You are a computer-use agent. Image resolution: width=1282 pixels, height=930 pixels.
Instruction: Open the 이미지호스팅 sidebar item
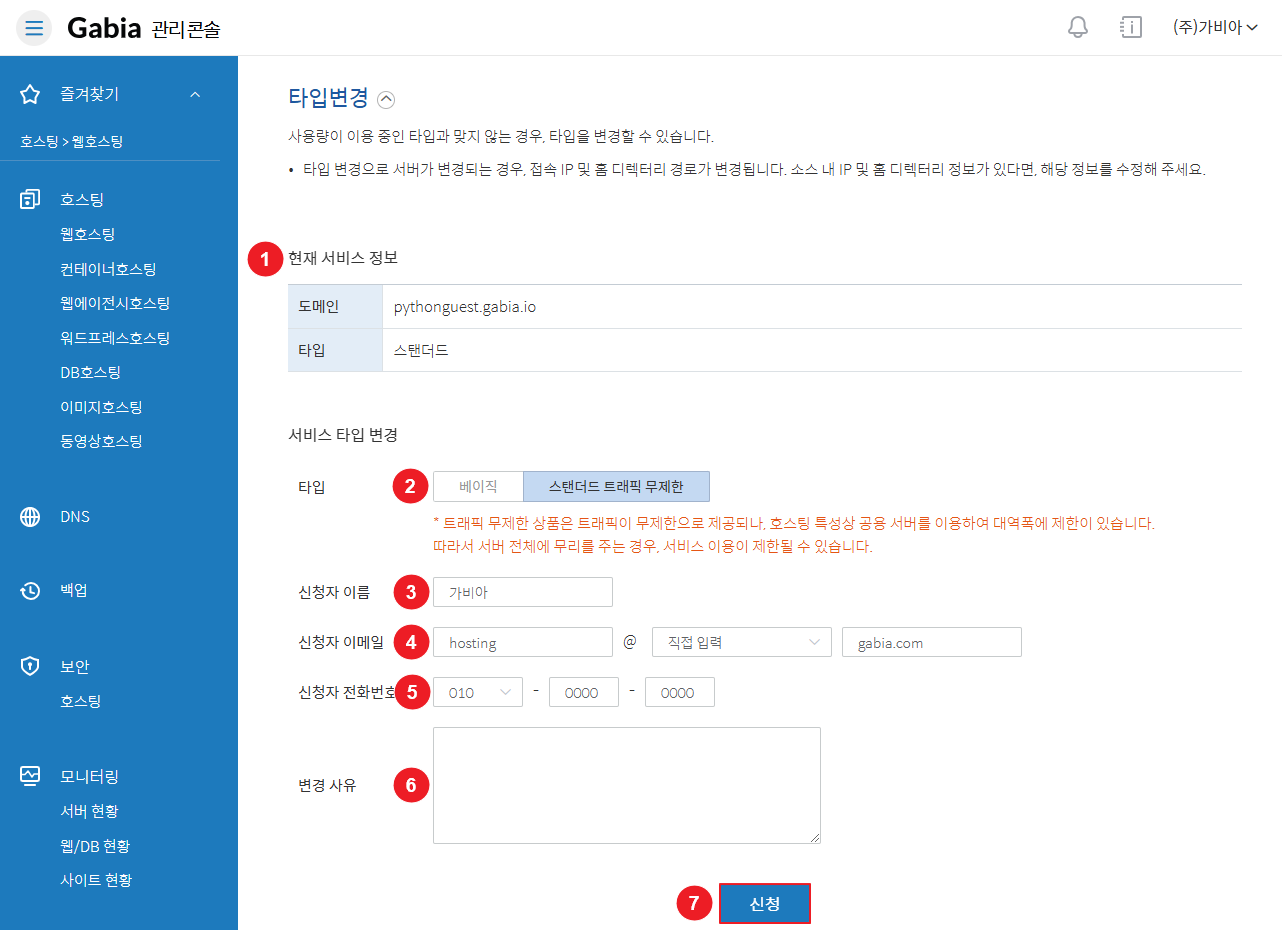[x=101, y=407]
